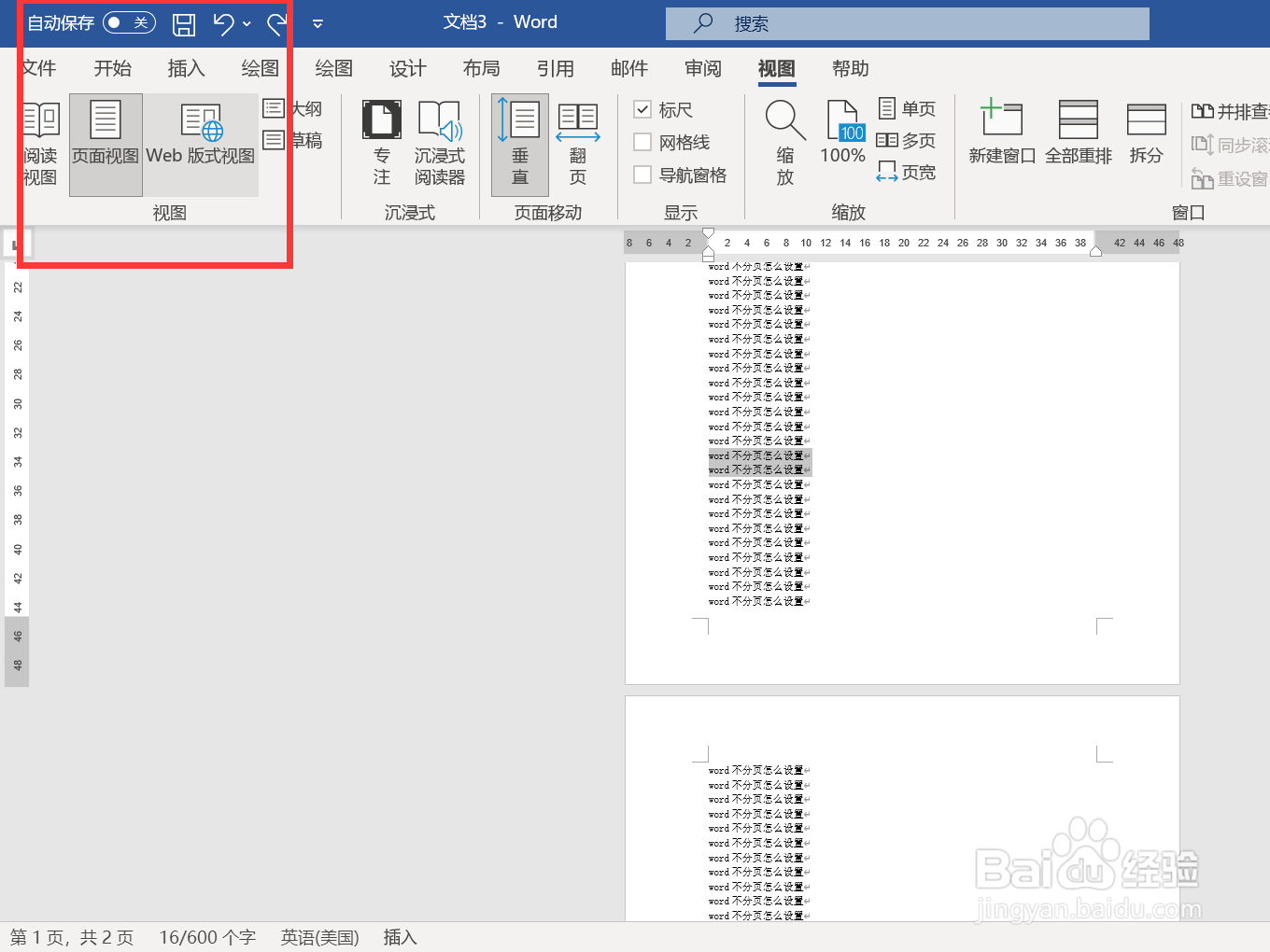Click the word count '16/600 个字'

[207, 937]
